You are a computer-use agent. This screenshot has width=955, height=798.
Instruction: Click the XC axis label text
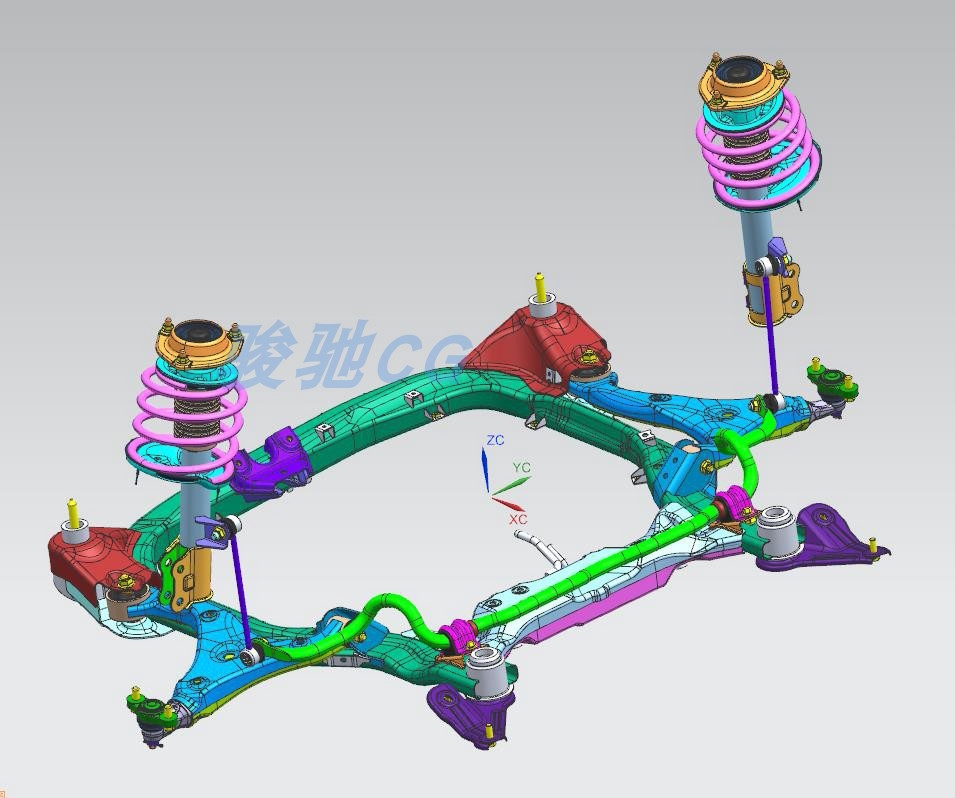(x=518, y=520)
